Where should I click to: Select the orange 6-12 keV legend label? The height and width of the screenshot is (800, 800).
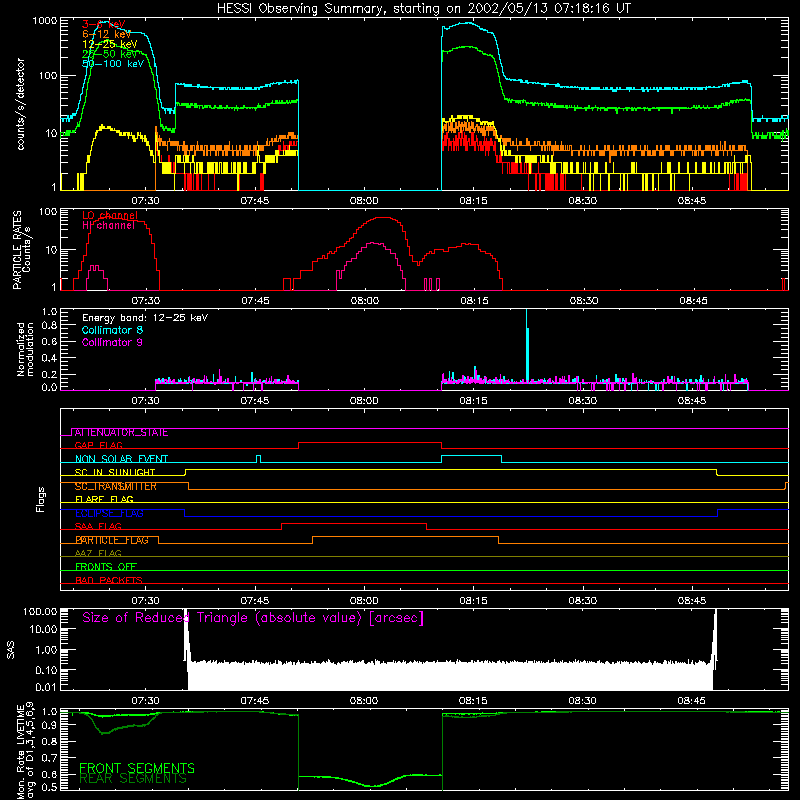tap(107, 34)
